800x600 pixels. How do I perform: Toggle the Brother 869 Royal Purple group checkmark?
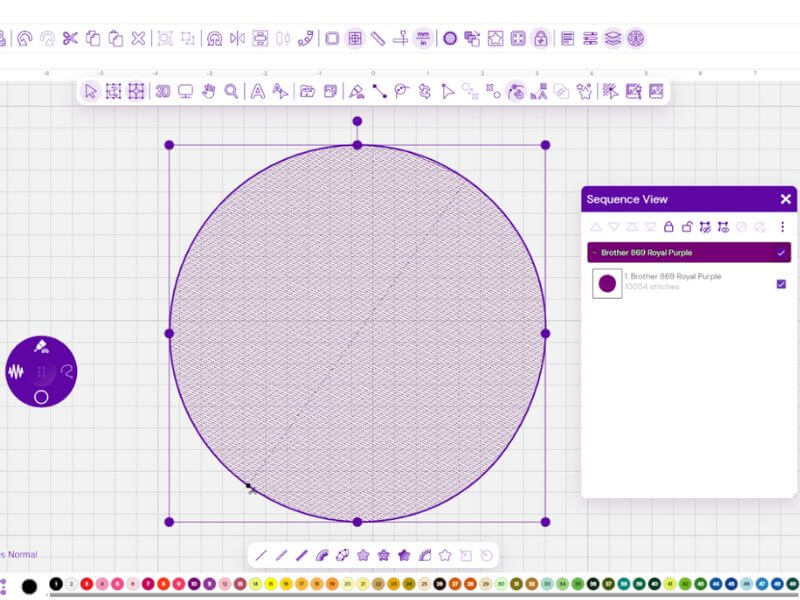point(781,253)
